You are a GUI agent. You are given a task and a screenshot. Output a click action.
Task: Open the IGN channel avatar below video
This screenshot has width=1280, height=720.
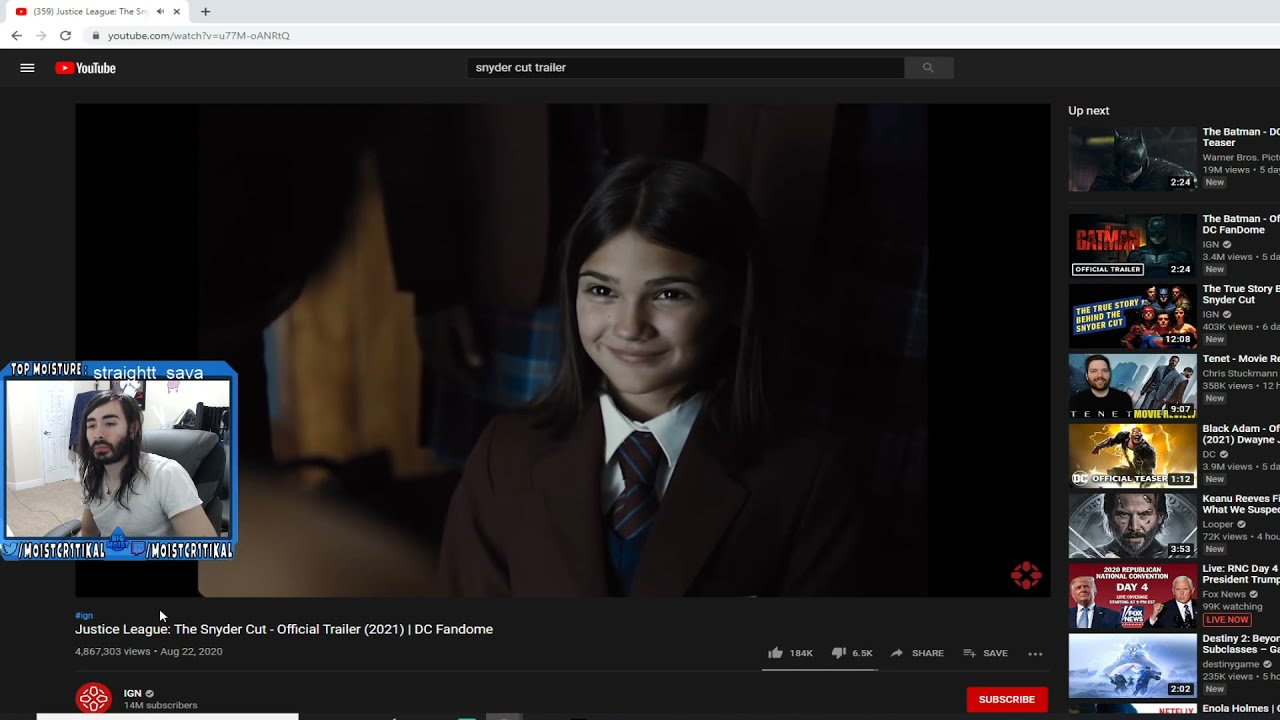point(94,698)
